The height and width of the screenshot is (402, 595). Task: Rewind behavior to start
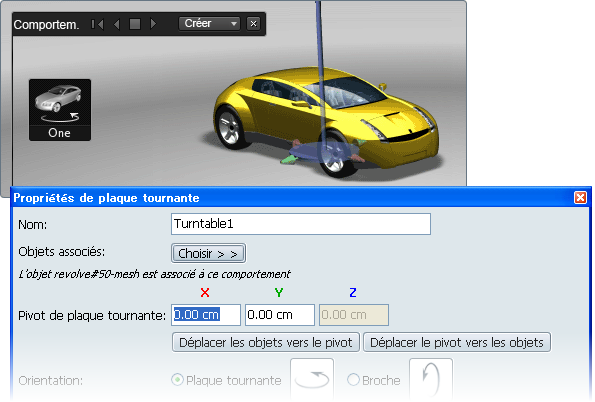[x=97, y=24]
